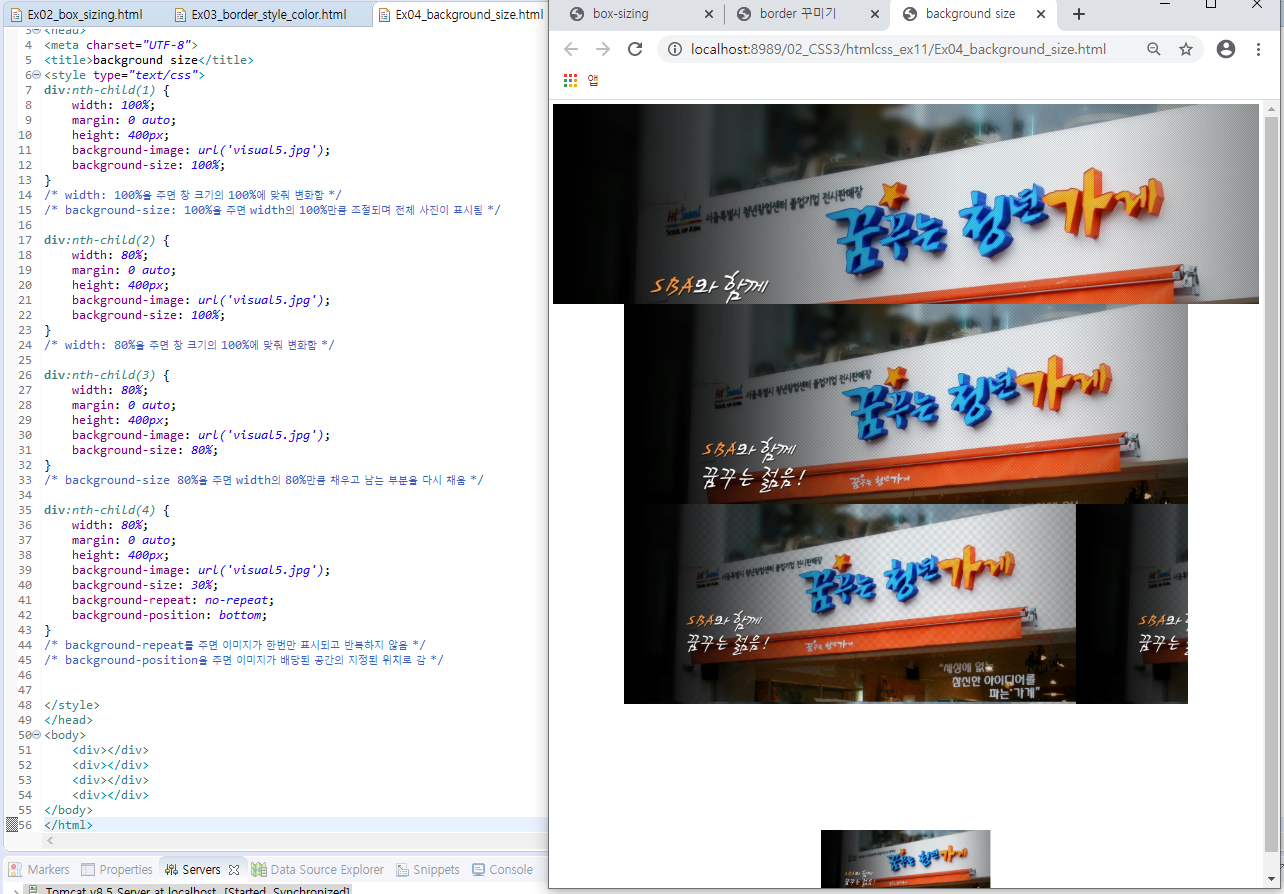1284x894 pixels.
Task: Open the Snippets view tab
Action: (428, 869)
